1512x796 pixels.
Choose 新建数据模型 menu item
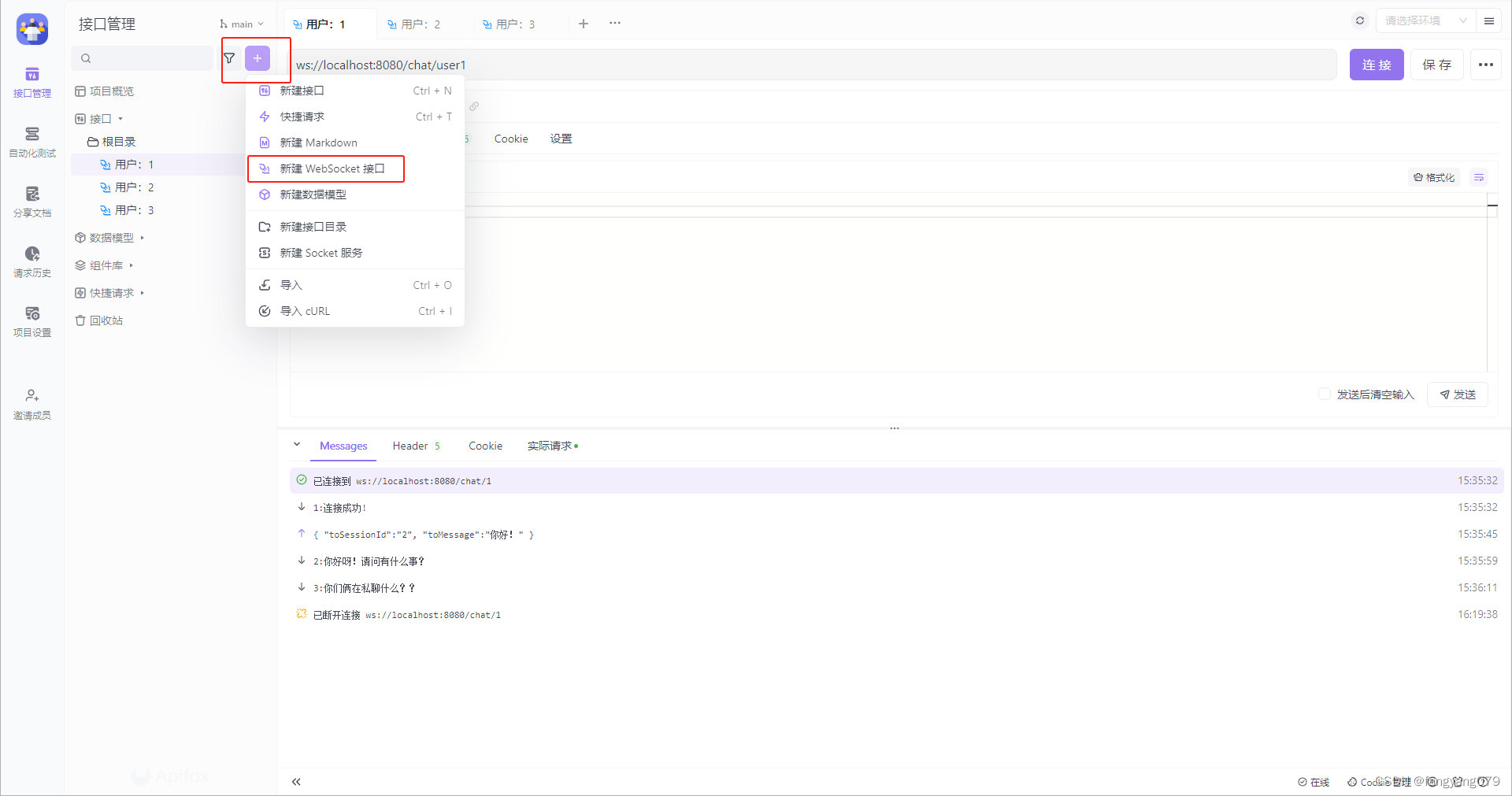point(355,194)
